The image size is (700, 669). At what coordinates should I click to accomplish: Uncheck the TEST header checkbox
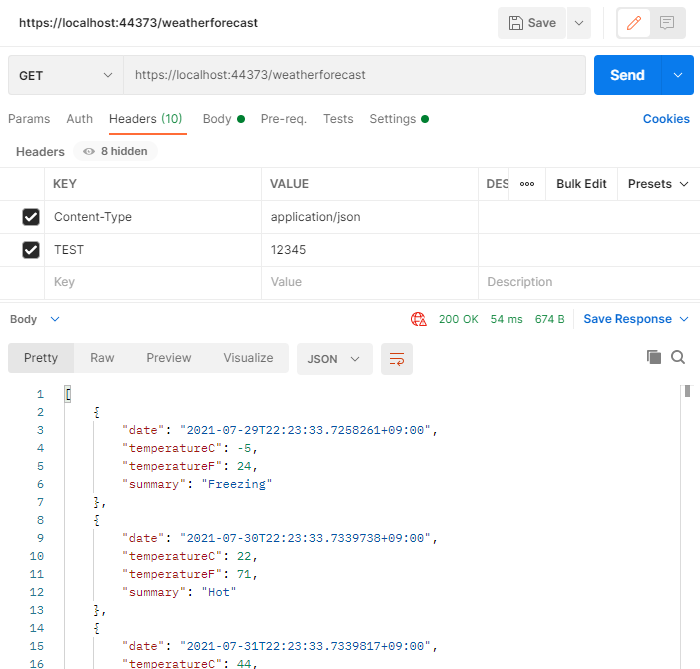31,250
